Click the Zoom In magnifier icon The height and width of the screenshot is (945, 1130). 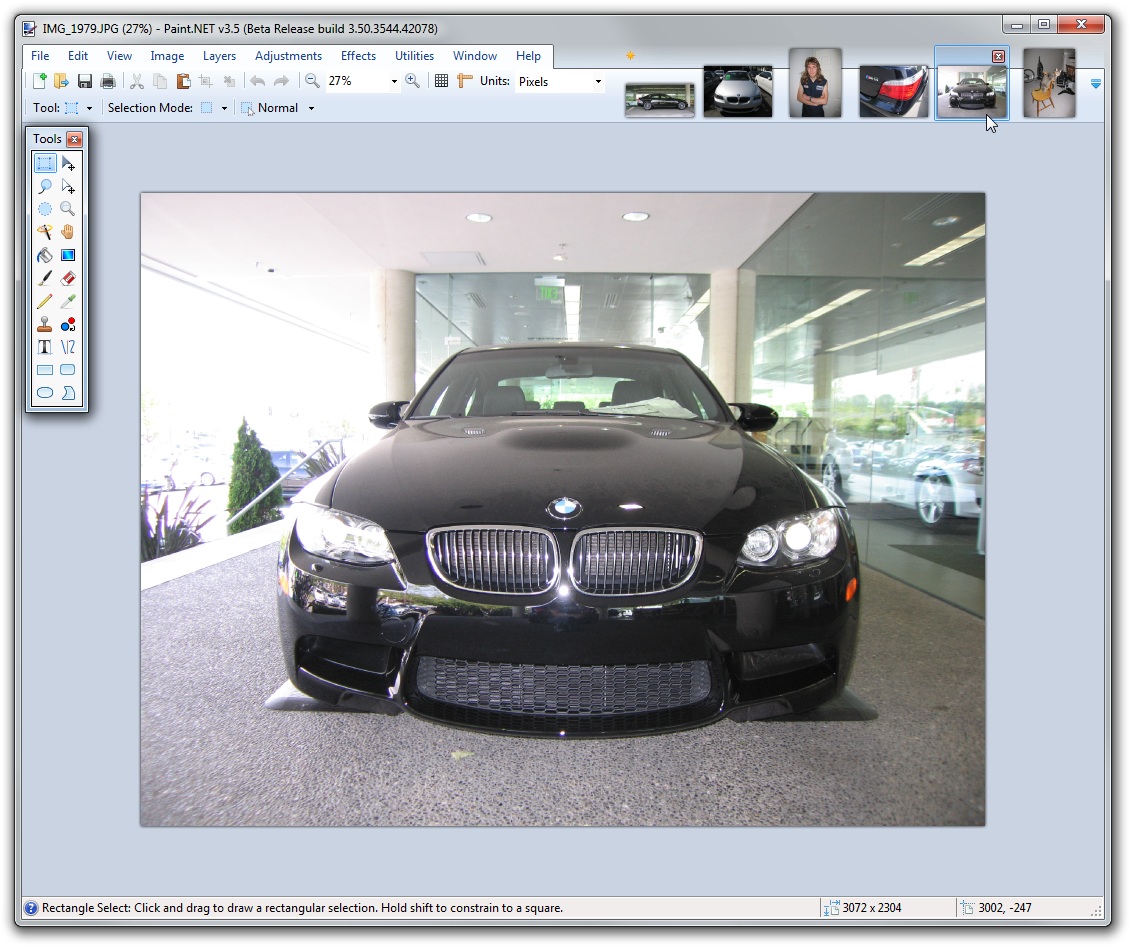[x=412, y=81]
